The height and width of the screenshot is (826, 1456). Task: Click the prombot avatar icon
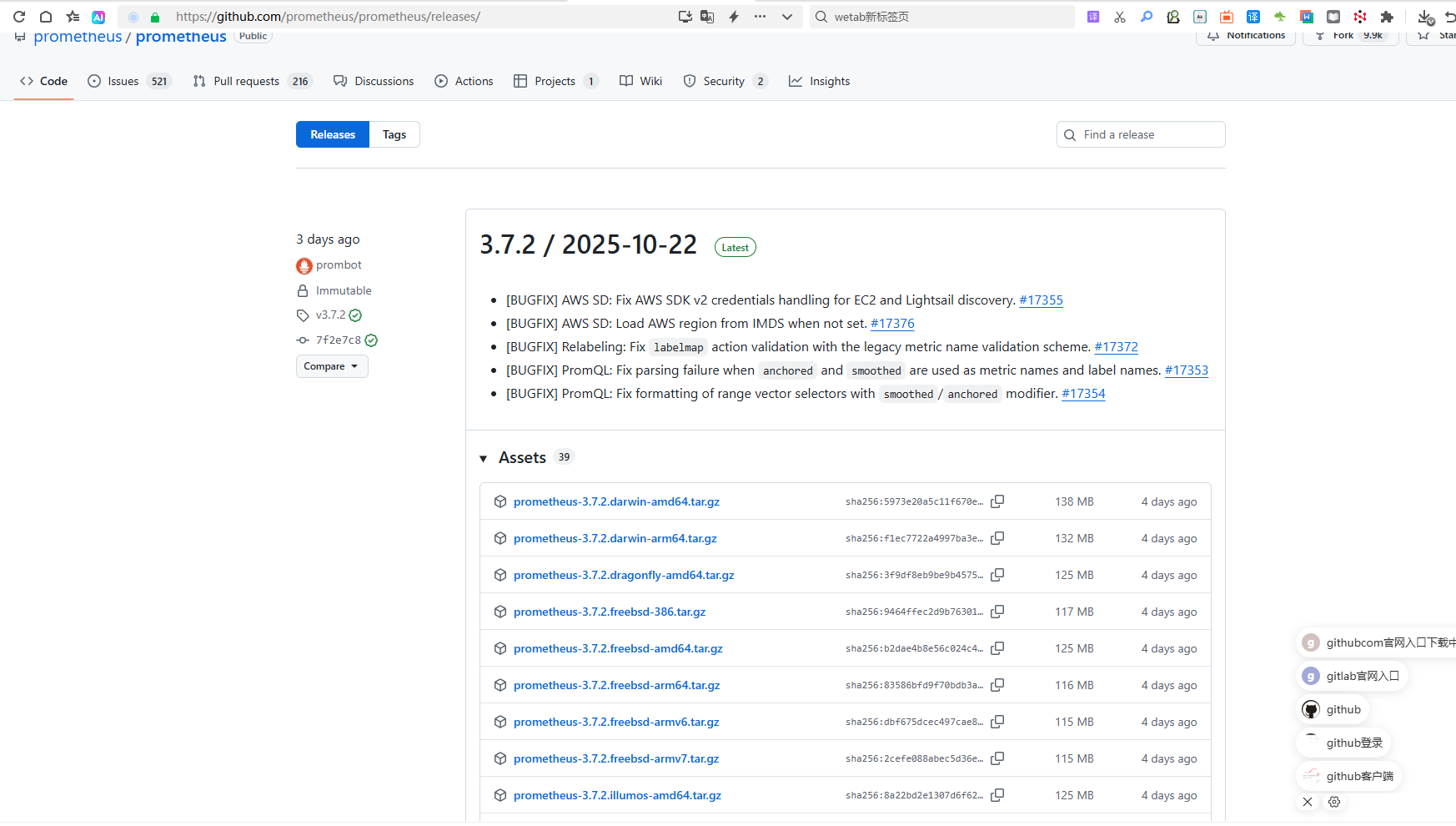pyautogui.click(x=304, y=265)
